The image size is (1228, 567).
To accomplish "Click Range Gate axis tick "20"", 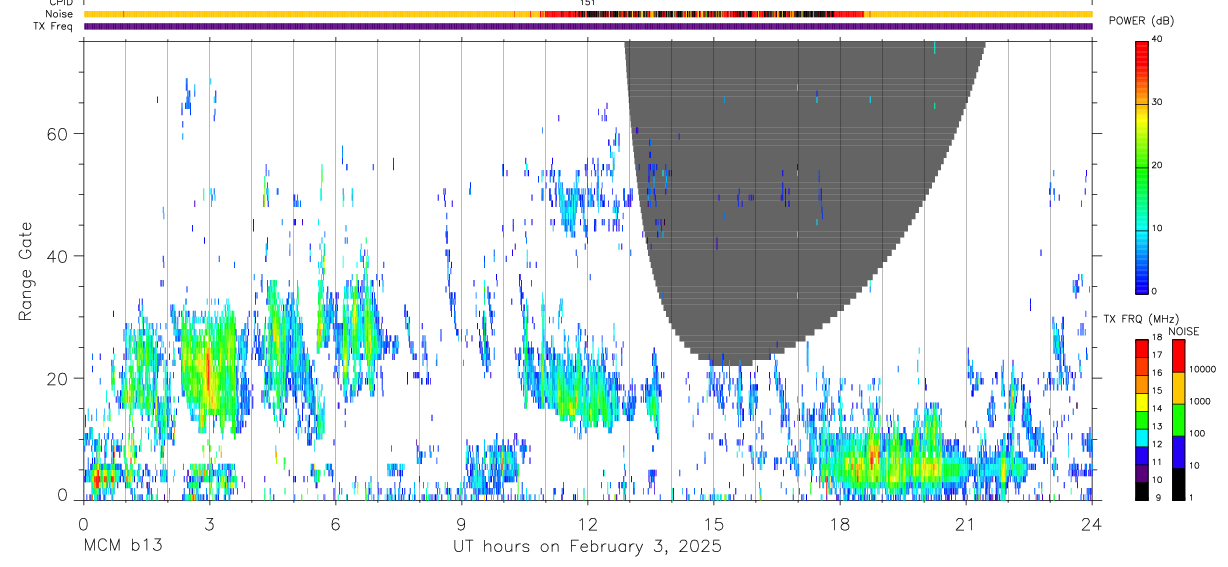I will tap(59, 378).
